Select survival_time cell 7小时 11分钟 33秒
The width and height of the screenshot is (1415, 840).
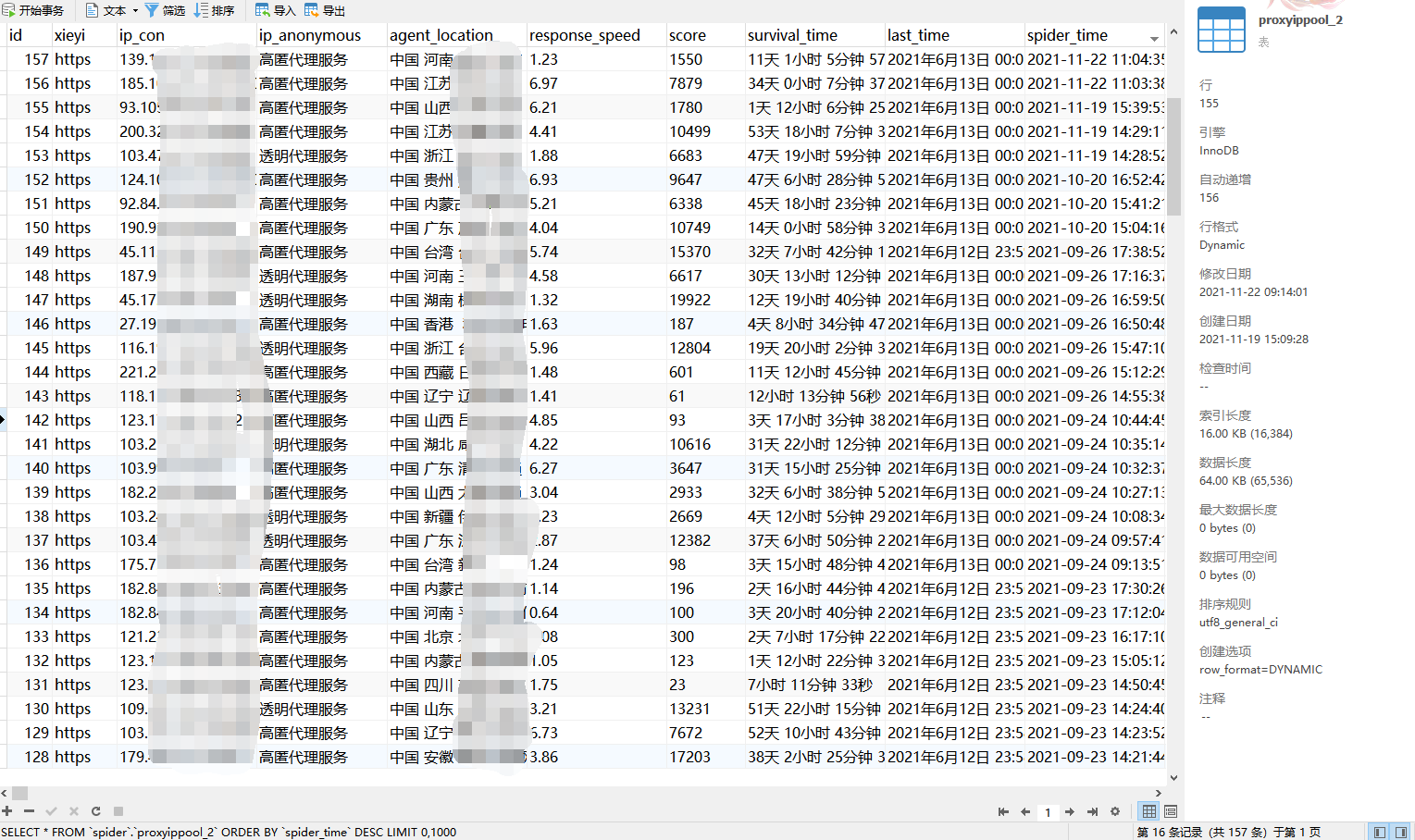tap(814, 685)
